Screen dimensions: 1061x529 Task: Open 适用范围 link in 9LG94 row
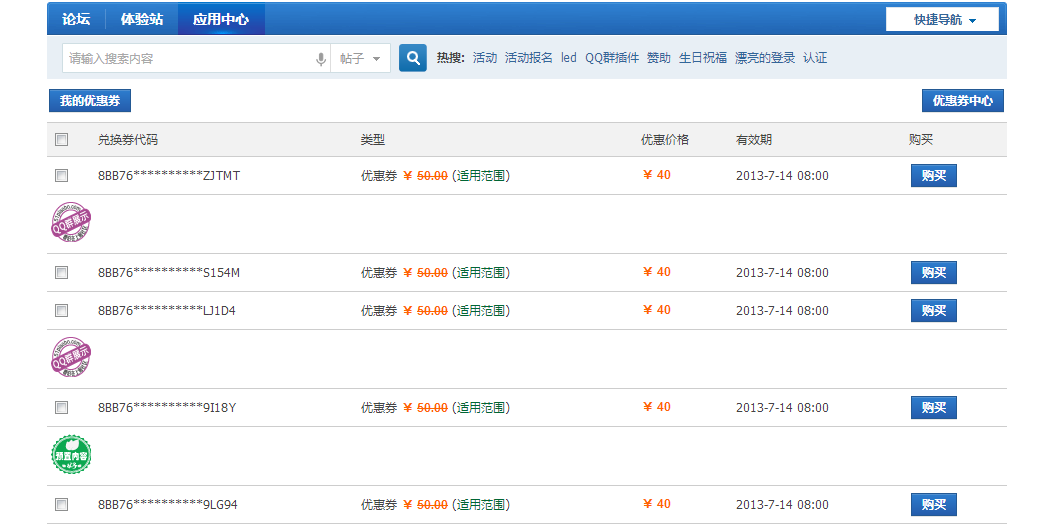click(481, 505)
